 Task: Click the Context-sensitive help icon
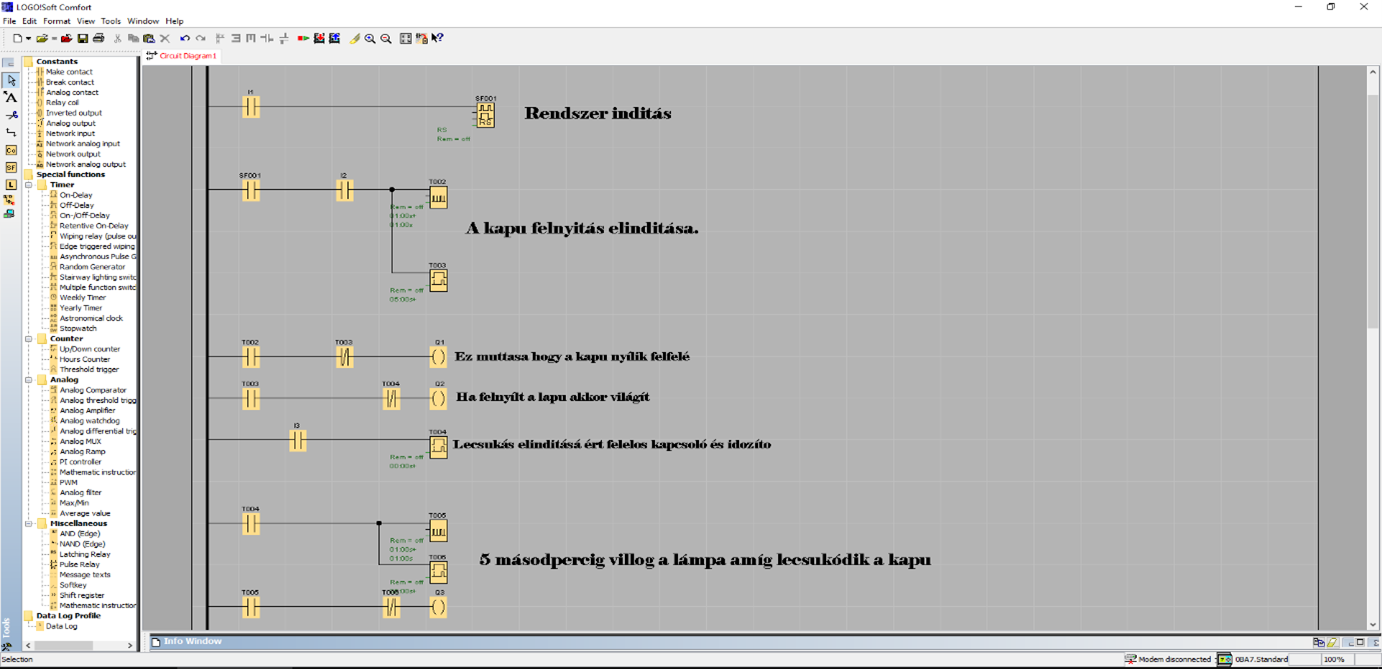pos(438,39)
